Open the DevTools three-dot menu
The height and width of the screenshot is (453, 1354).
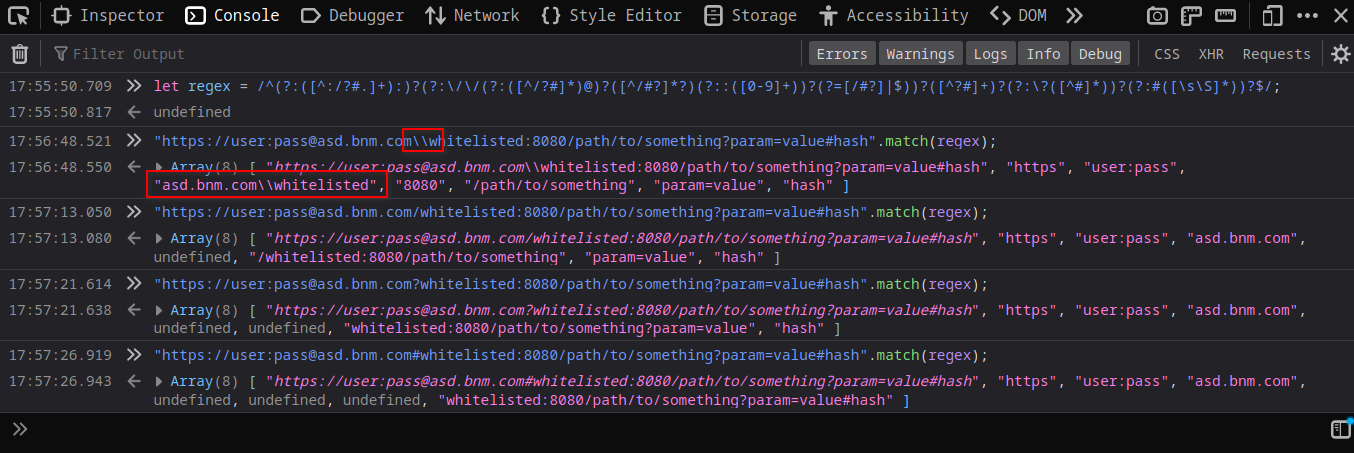tap(1307, 16)
